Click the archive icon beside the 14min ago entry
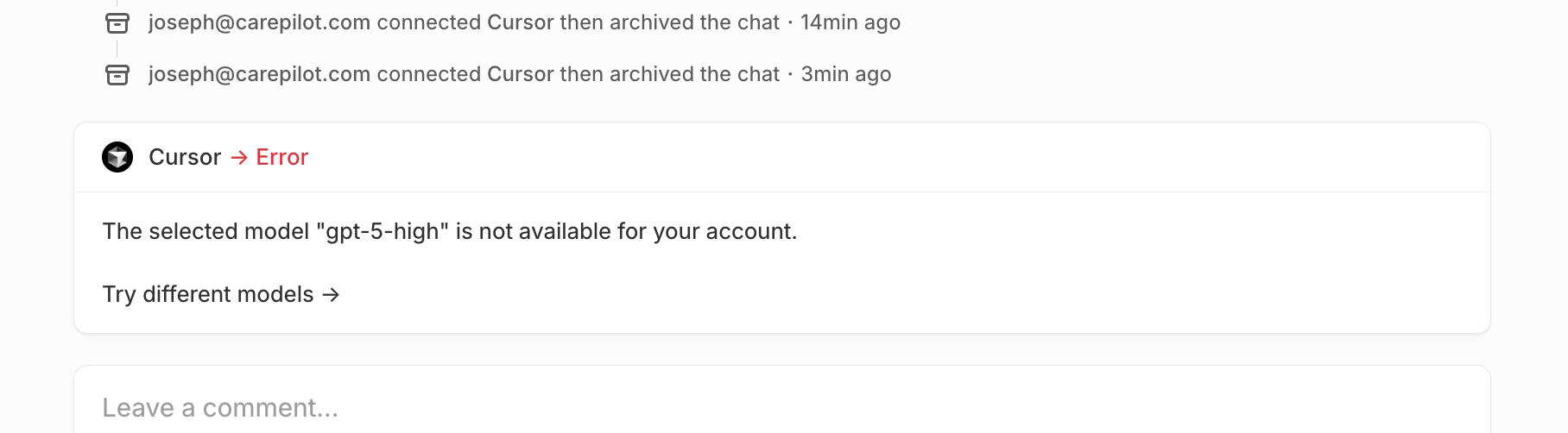1568x433 pixels. pos(117,23)
